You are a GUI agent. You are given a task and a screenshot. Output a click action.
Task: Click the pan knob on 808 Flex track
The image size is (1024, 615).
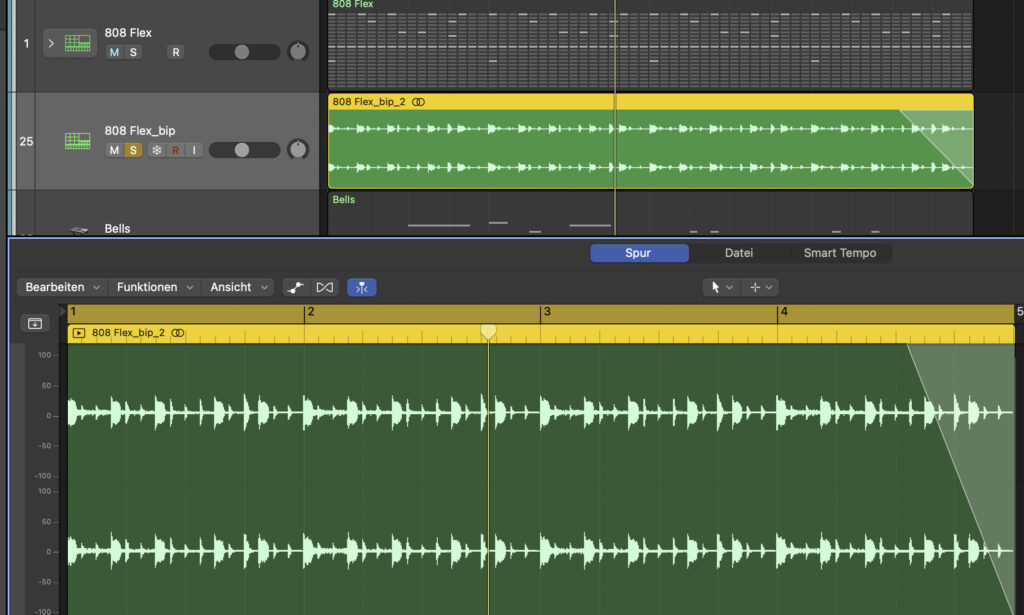click(x=298, y=51)
